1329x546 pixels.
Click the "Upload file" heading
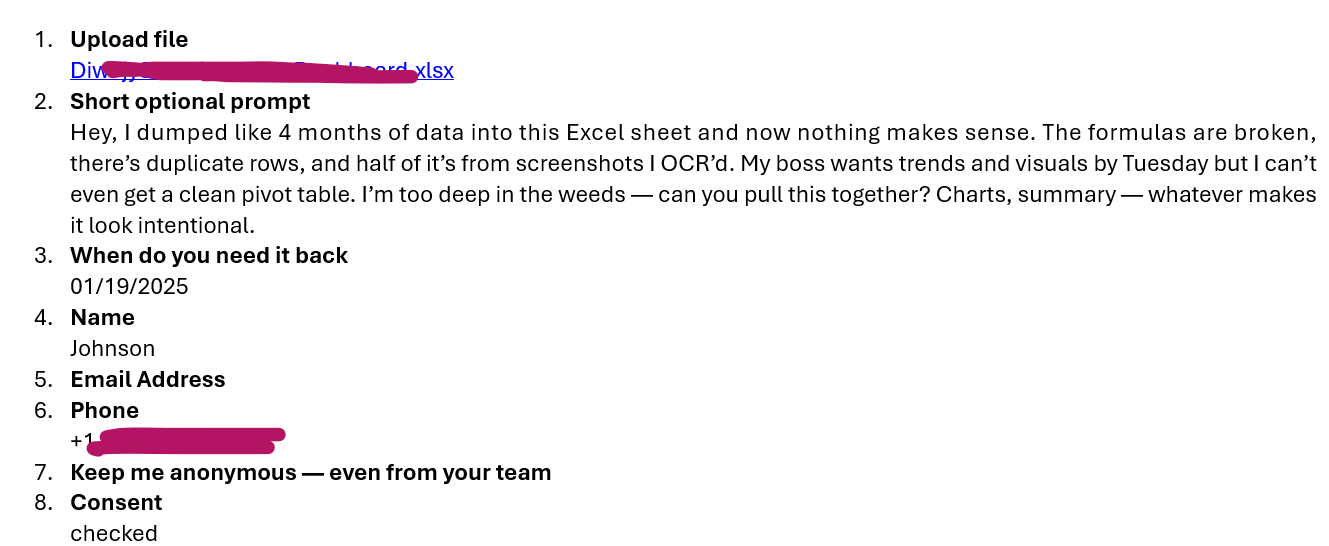[x=129, y=40]
